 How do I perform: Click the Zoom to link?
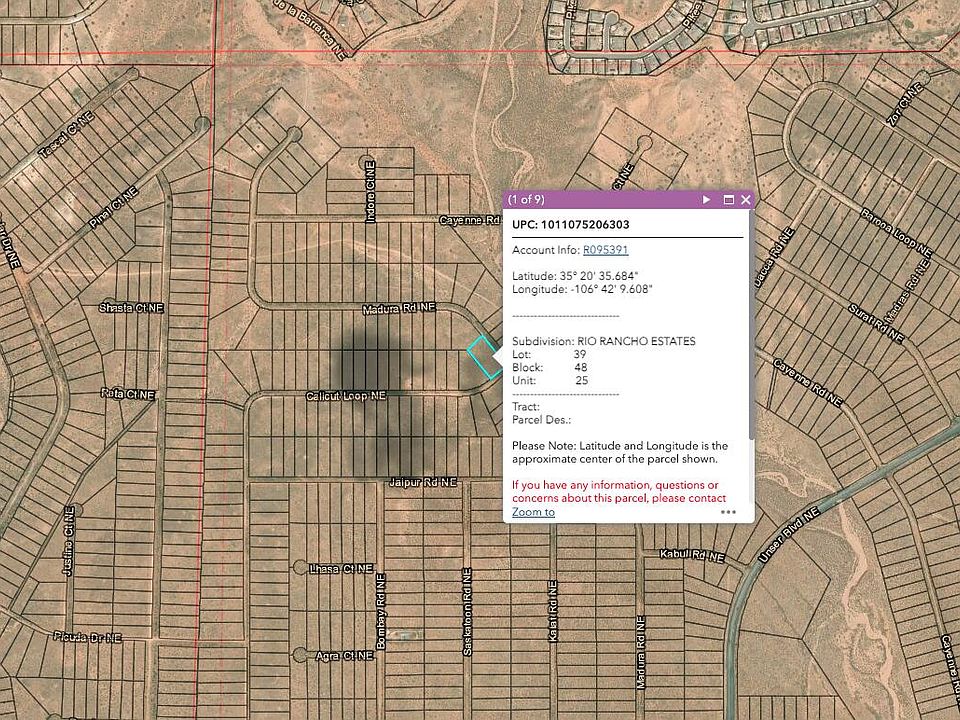coord(533,512)
